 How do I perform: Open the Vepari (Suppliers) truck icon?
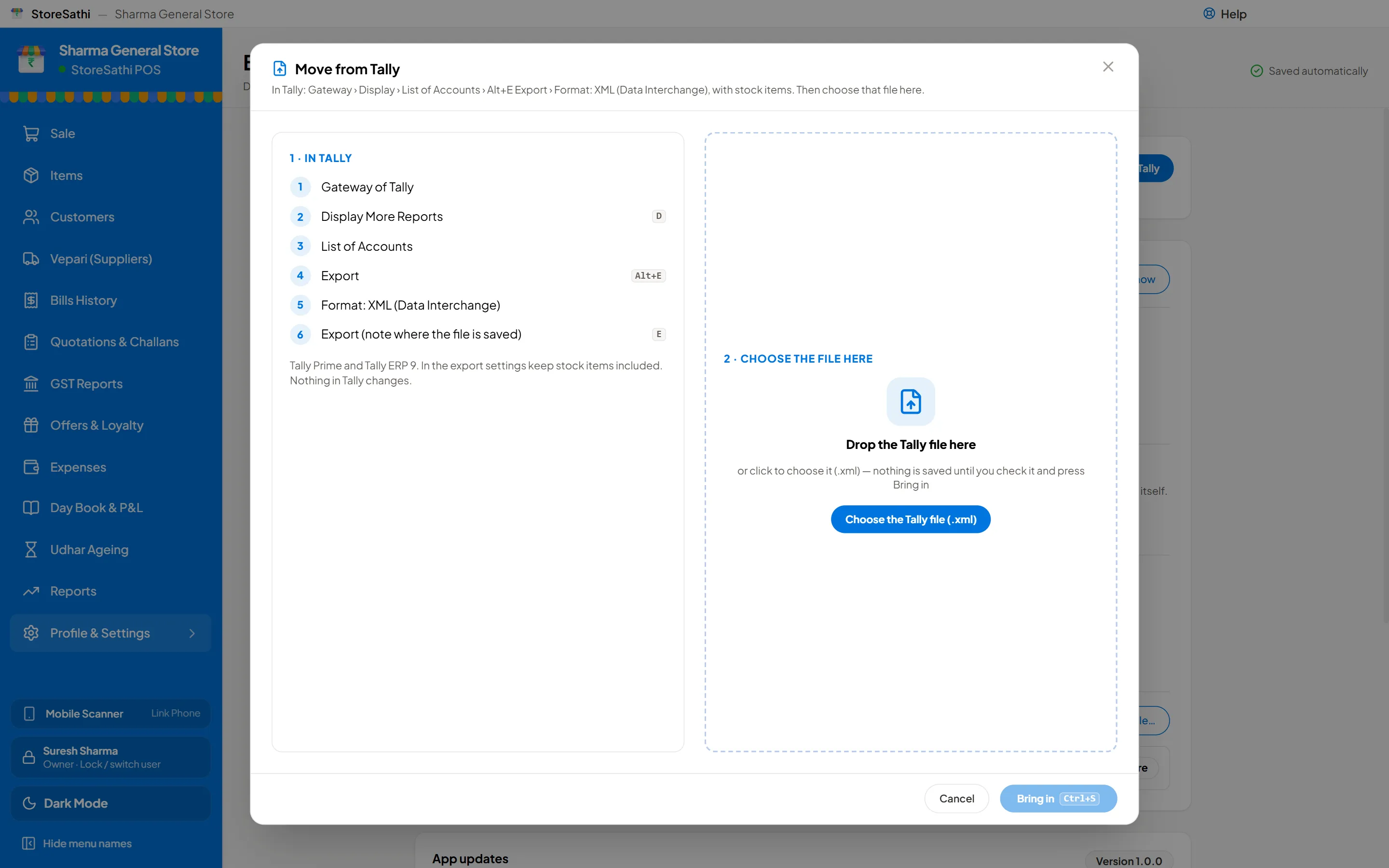tap(31, 259)
